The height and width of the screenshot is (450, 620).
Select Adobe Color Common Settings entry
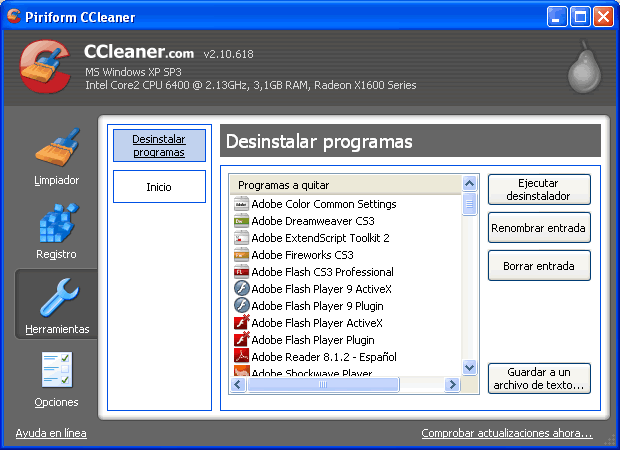tap(324, 204)
